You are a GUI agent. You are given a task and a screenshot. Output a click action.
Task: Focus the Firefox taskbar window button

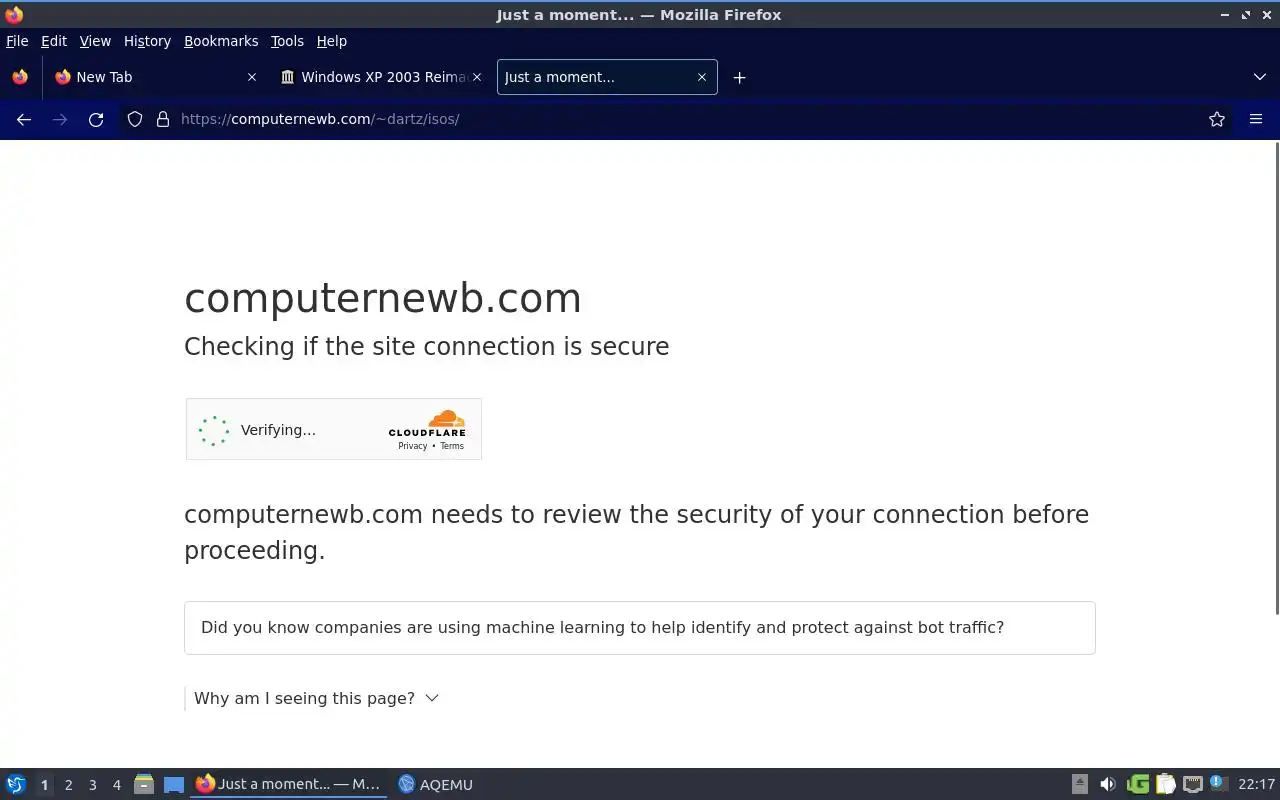tap(289, 785)
